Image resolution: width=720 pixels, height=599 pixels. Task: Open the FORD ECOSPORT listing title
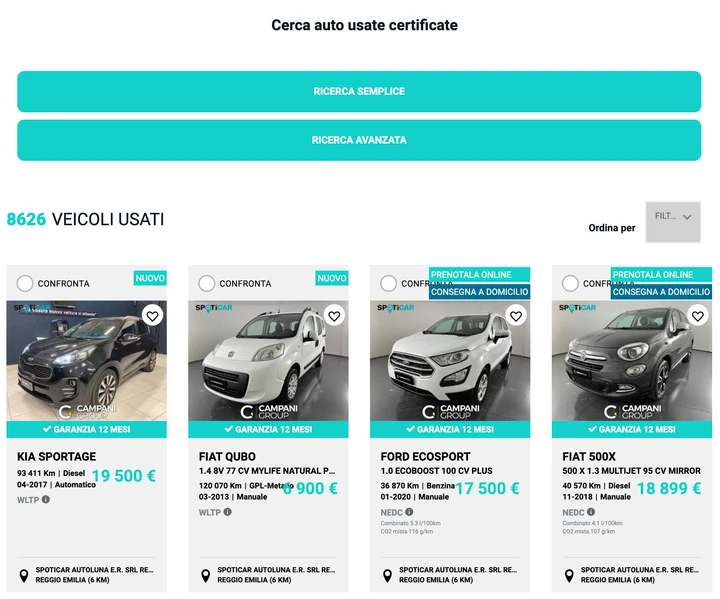coord(425,457)
